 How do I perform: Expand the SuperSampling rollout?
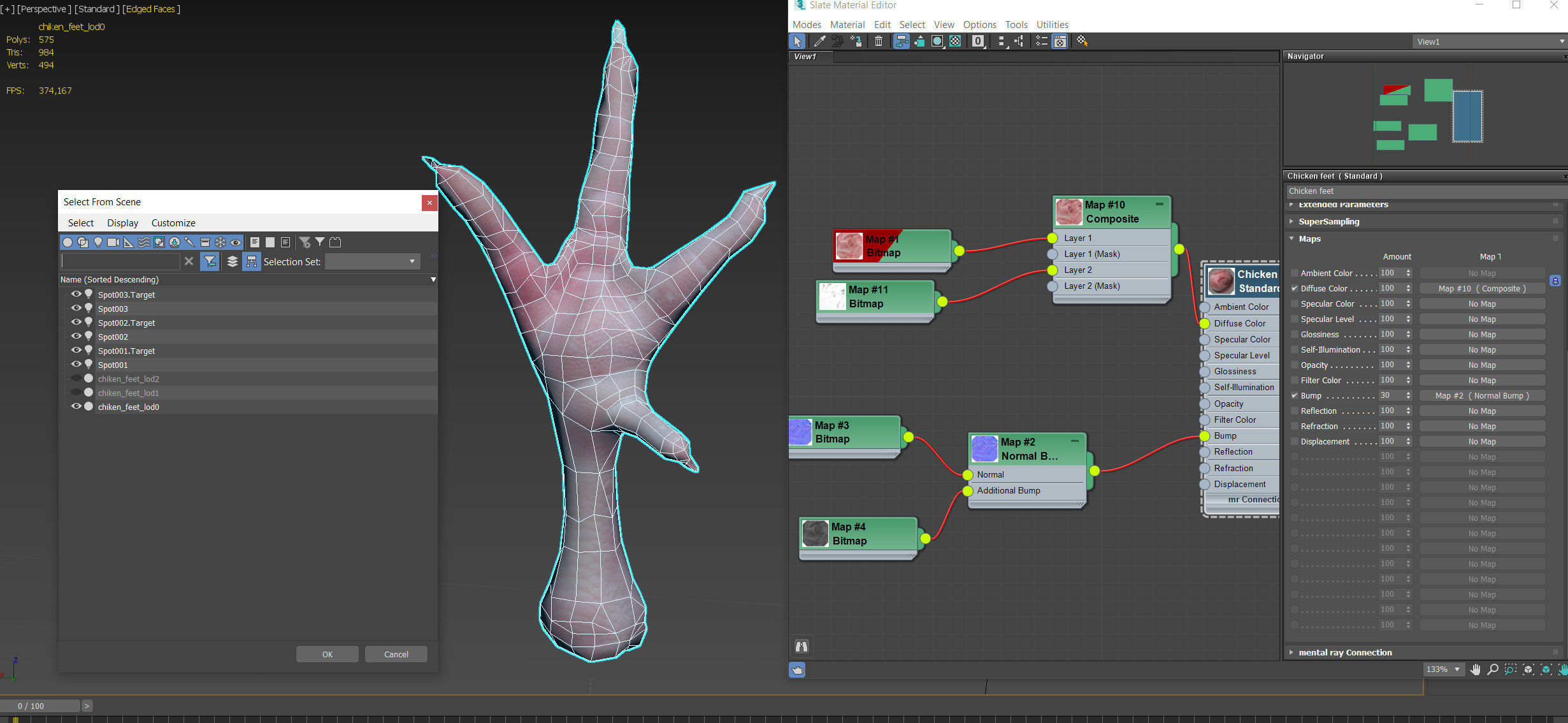coord(1328,222)
